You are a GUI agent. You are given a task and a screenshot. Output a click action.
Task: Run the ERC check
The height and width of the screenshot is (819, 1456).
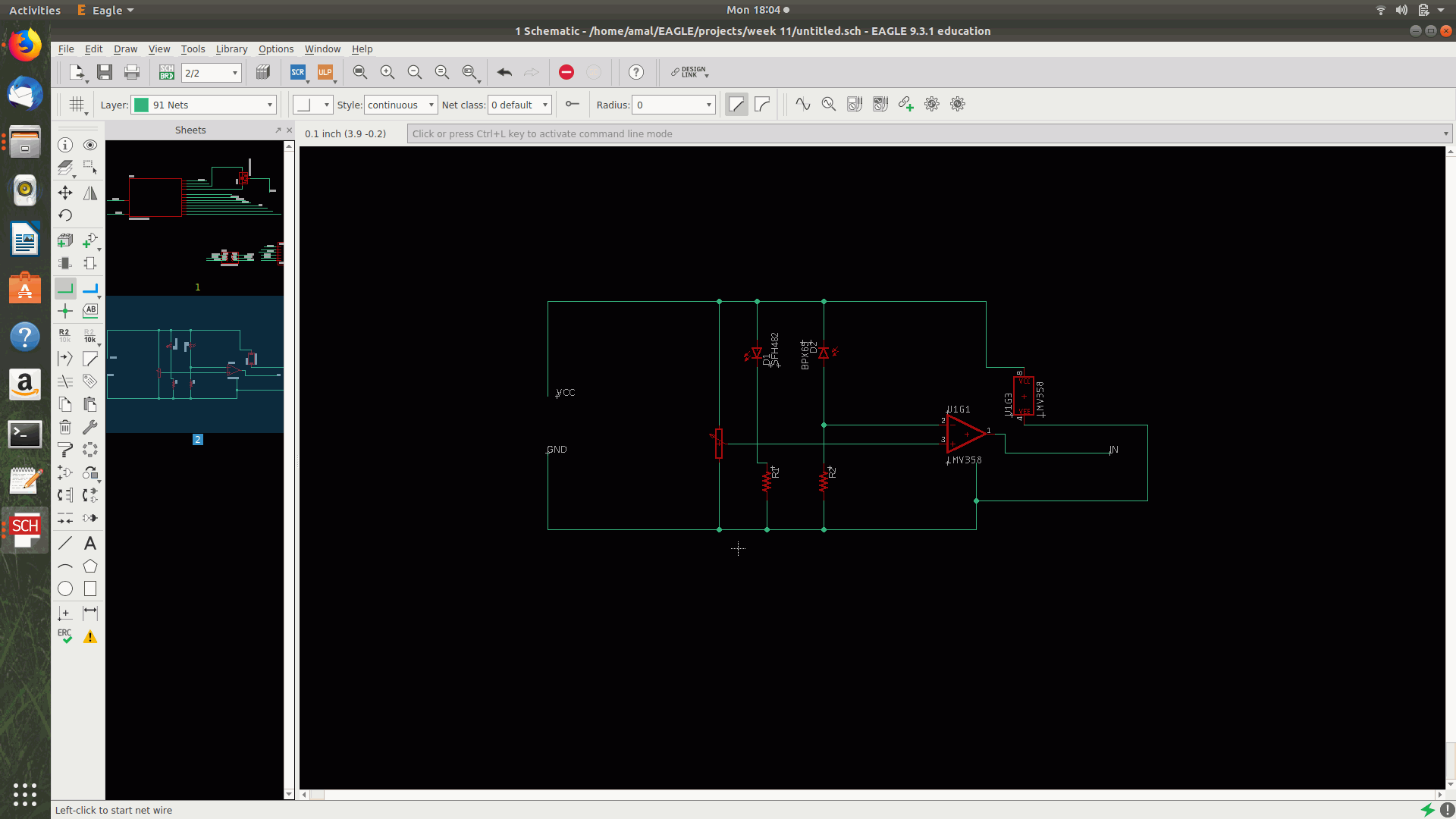pos(65,636)
